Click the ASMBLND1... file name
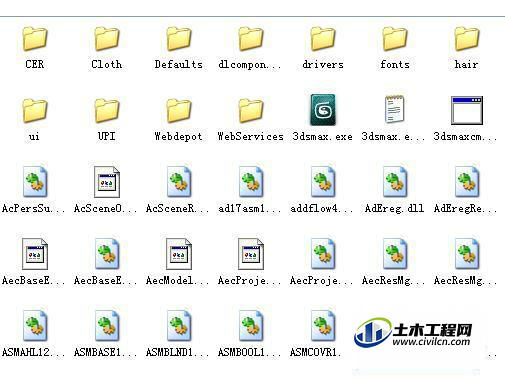Viewport: 505px width, 379px height. point(177,352)
